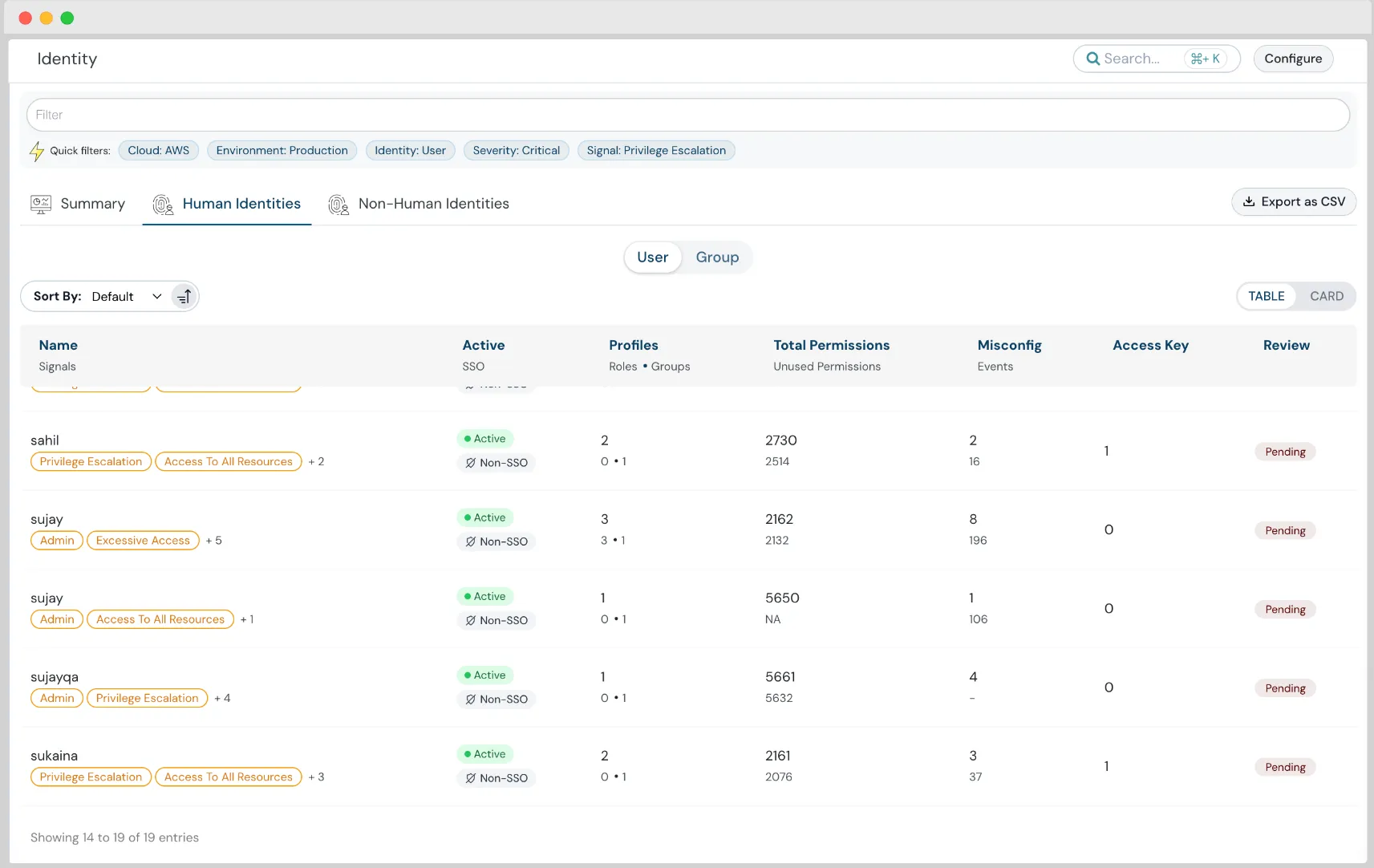Select the User toggle option
Image resolution: width=1374 pixels, height=868 pixels.
[653, 257]
